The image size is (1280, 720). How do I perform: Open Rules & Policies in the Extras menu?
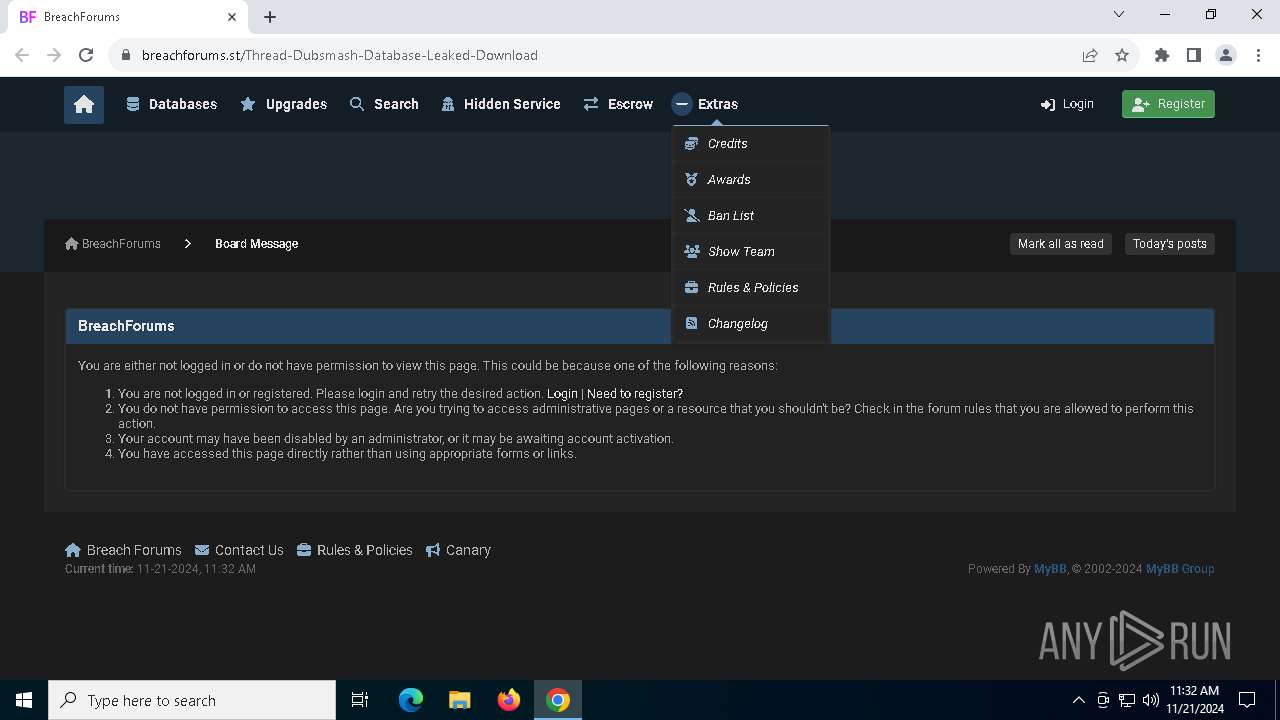click(x=751, y=288)
